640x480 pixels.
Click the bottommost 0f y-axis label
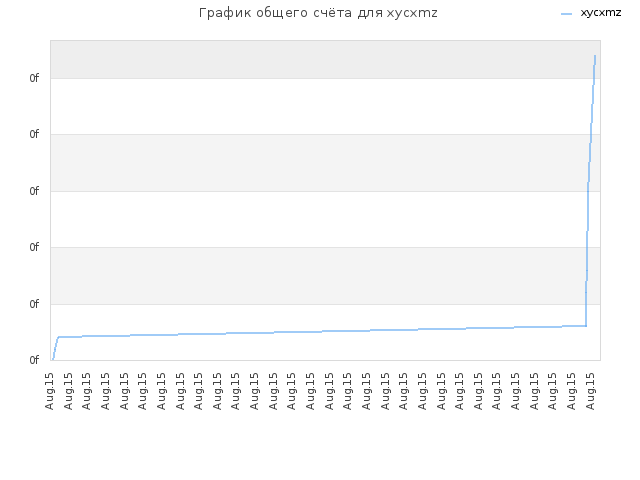coord(34,360)
